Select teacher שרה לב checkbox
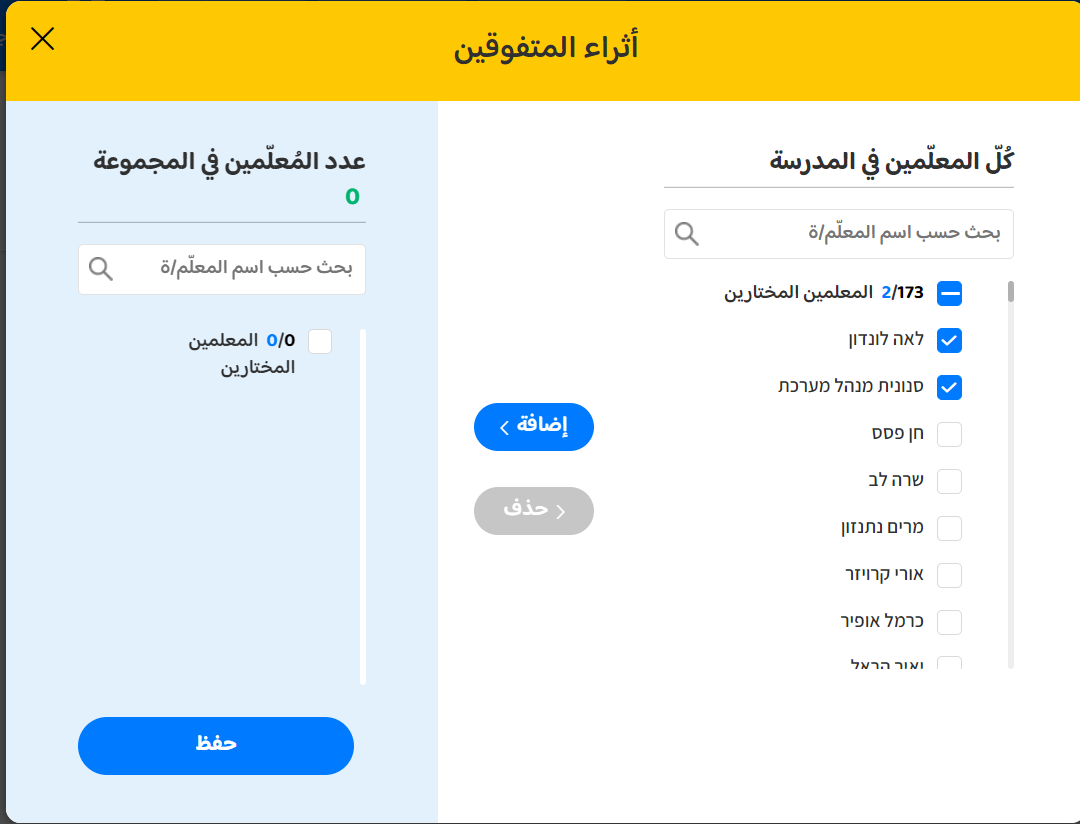The width and height of the screenshot is (1080, 824). [x=949, y=481]
